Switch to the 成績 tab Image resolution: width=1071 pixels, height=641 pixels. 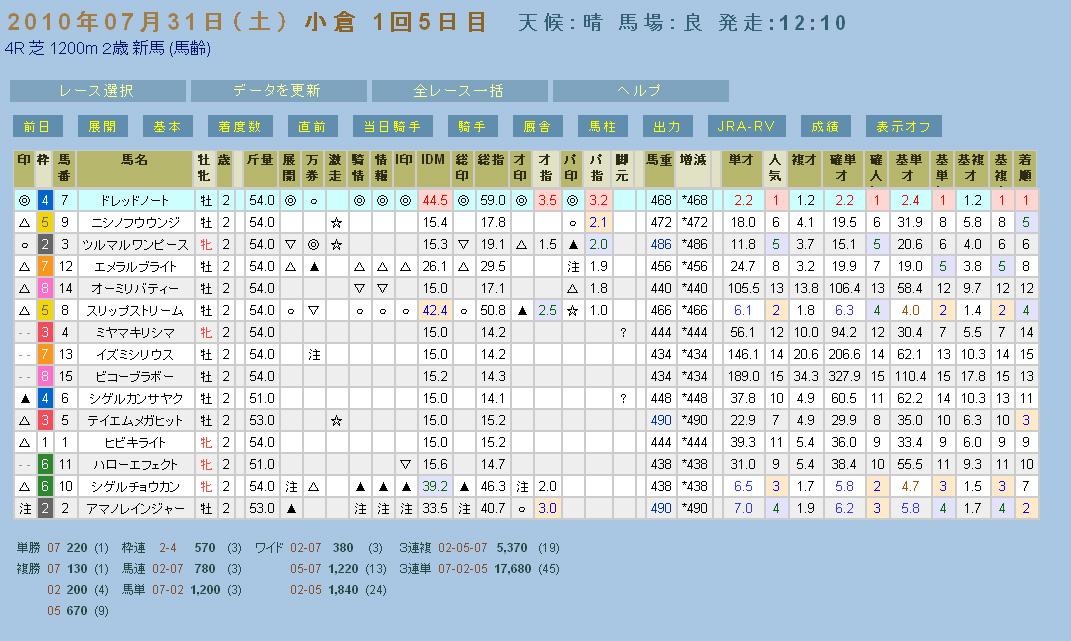coord(826,126)
